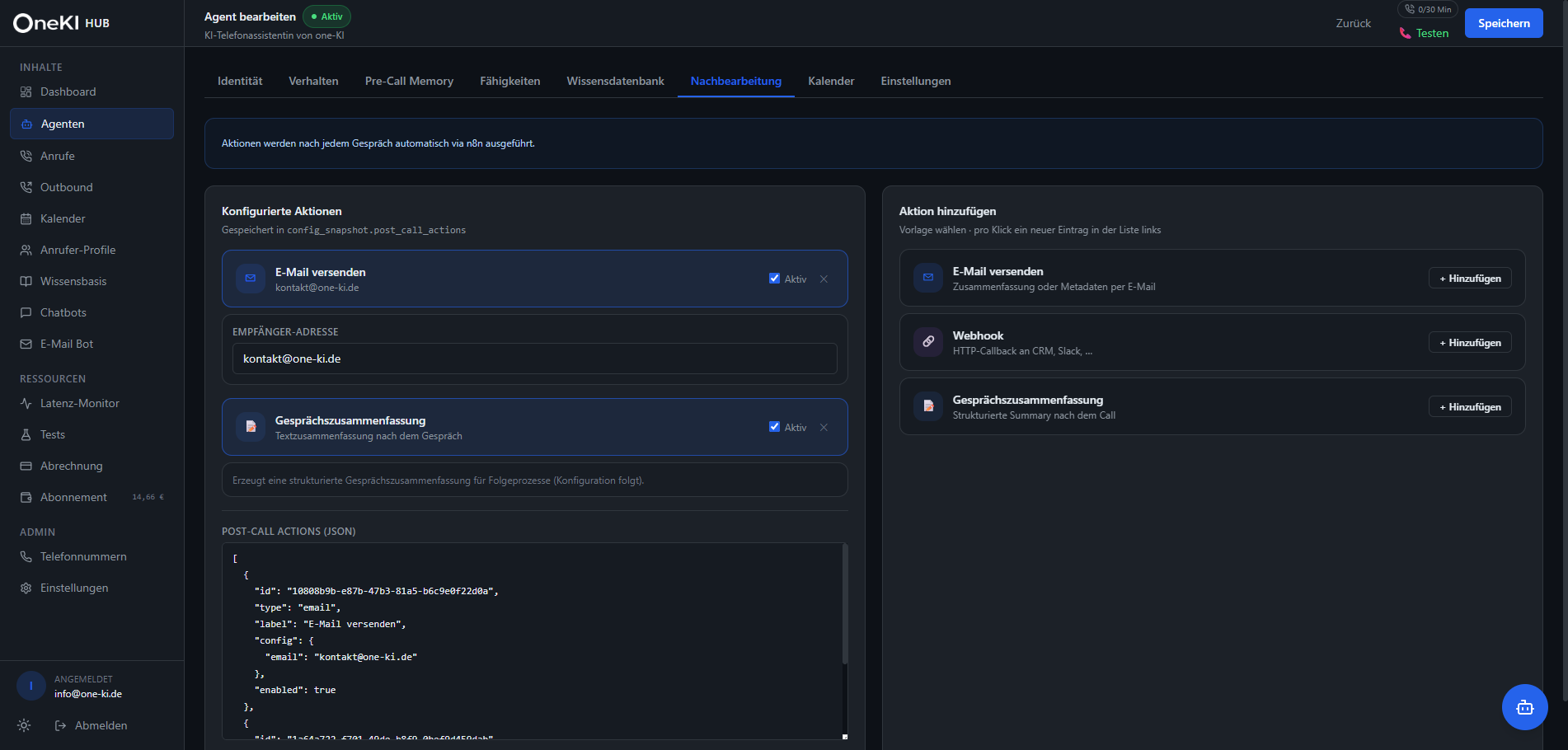
Task: Toggle light/dark theme sun icon
Action: pyautogui.click(x=24, y=725)
